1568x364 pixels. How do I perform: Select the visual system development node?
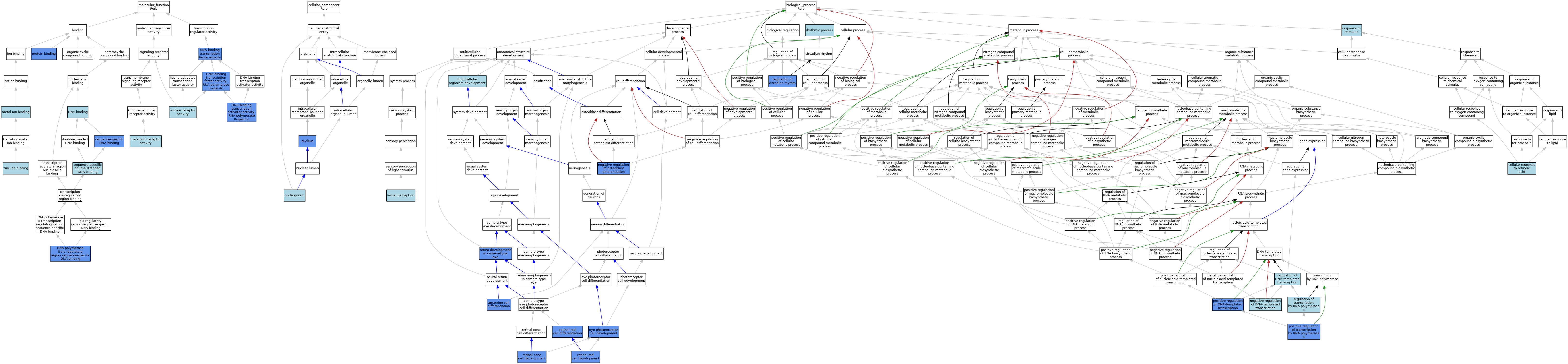point(477,168)
